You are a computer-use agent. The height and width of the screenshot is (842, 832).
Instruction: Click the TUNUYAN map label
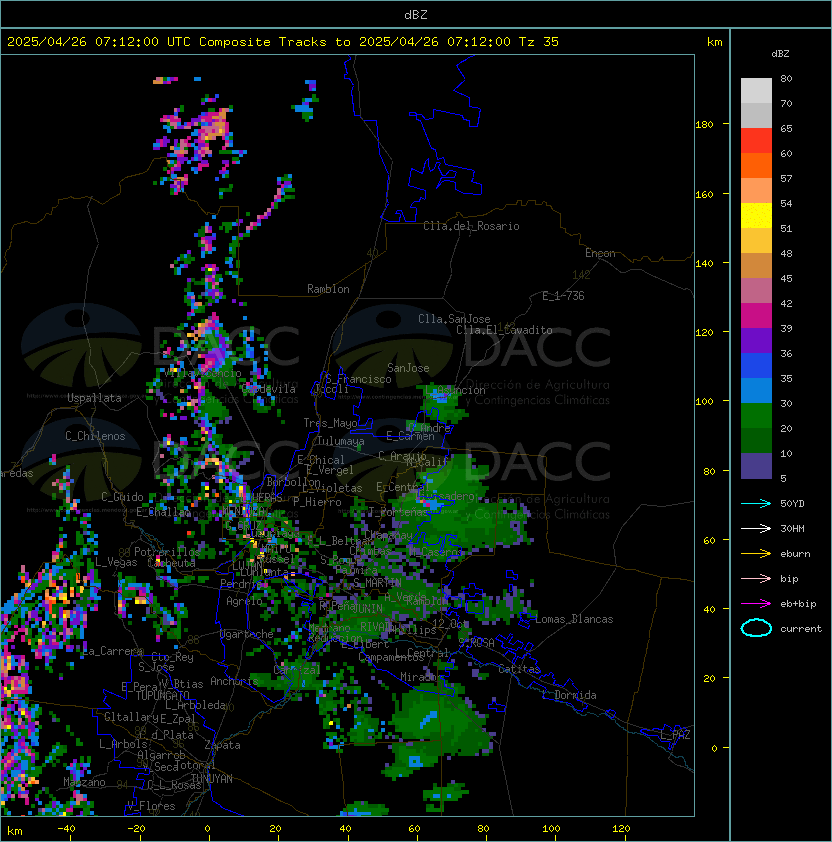coord(212,779)
